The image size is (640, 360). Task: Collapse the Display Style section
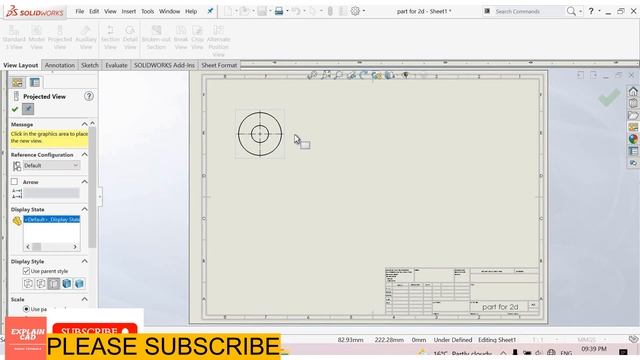[x=84, y=261]
